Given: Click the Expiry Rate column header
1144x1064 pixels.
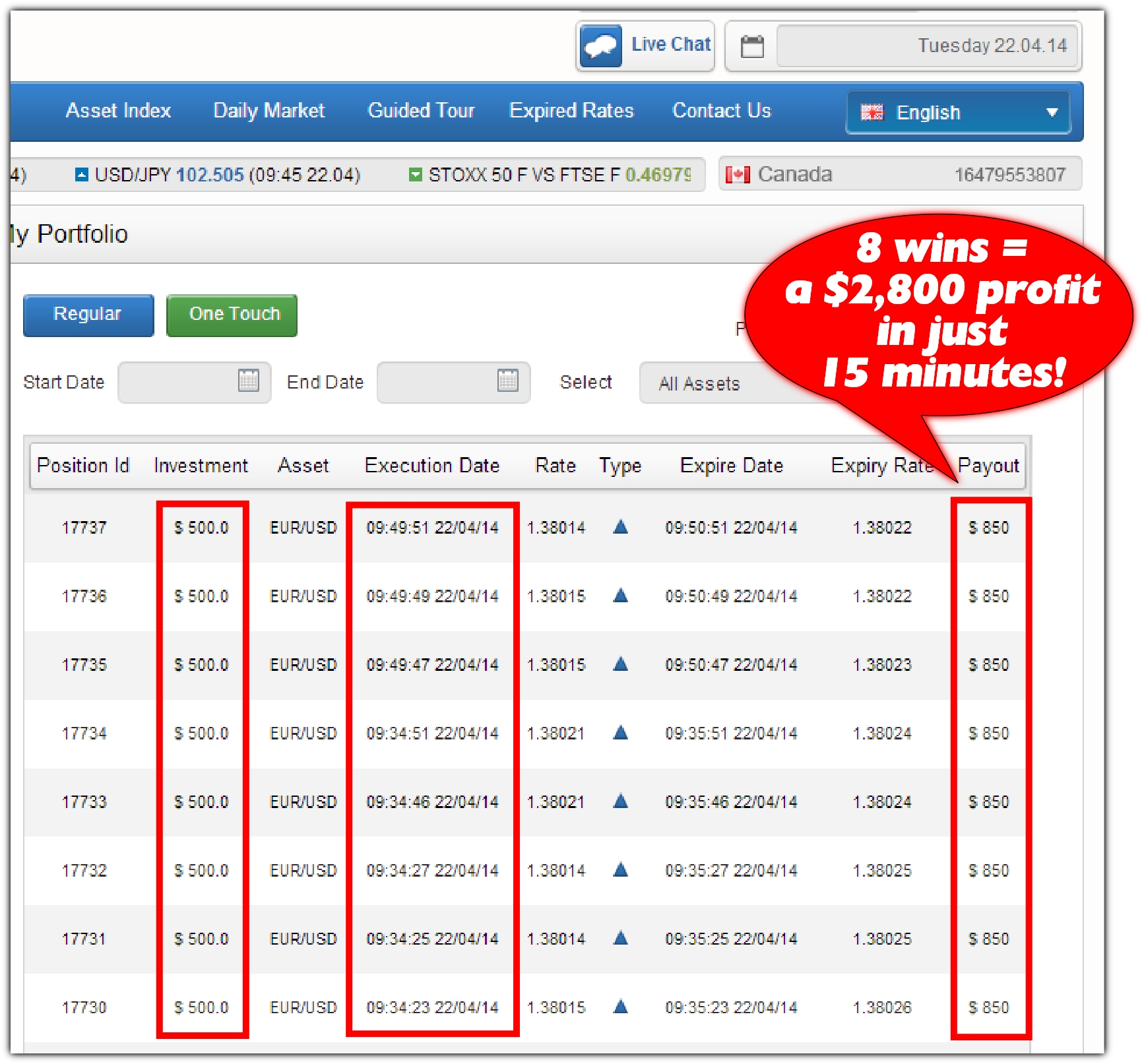Looking at the screenshot, I should (x=882, y=466).
